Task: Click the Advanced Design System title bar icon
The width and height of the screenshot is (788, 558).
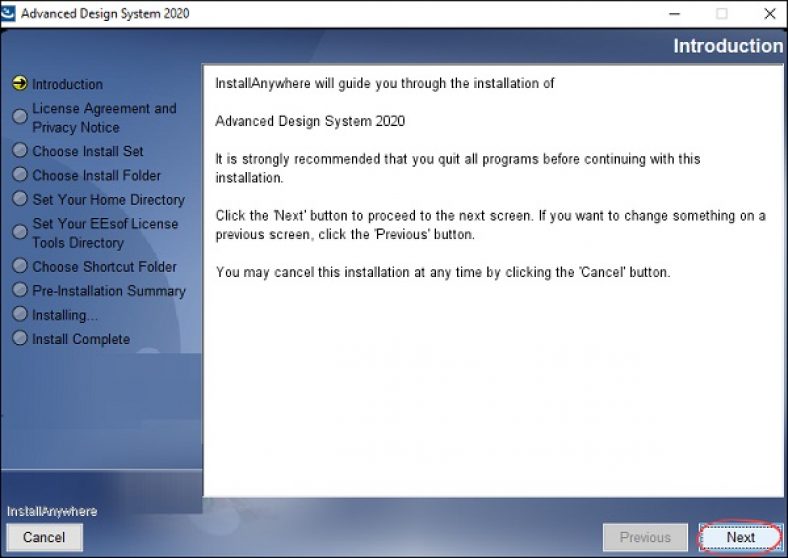Action: 9,13
